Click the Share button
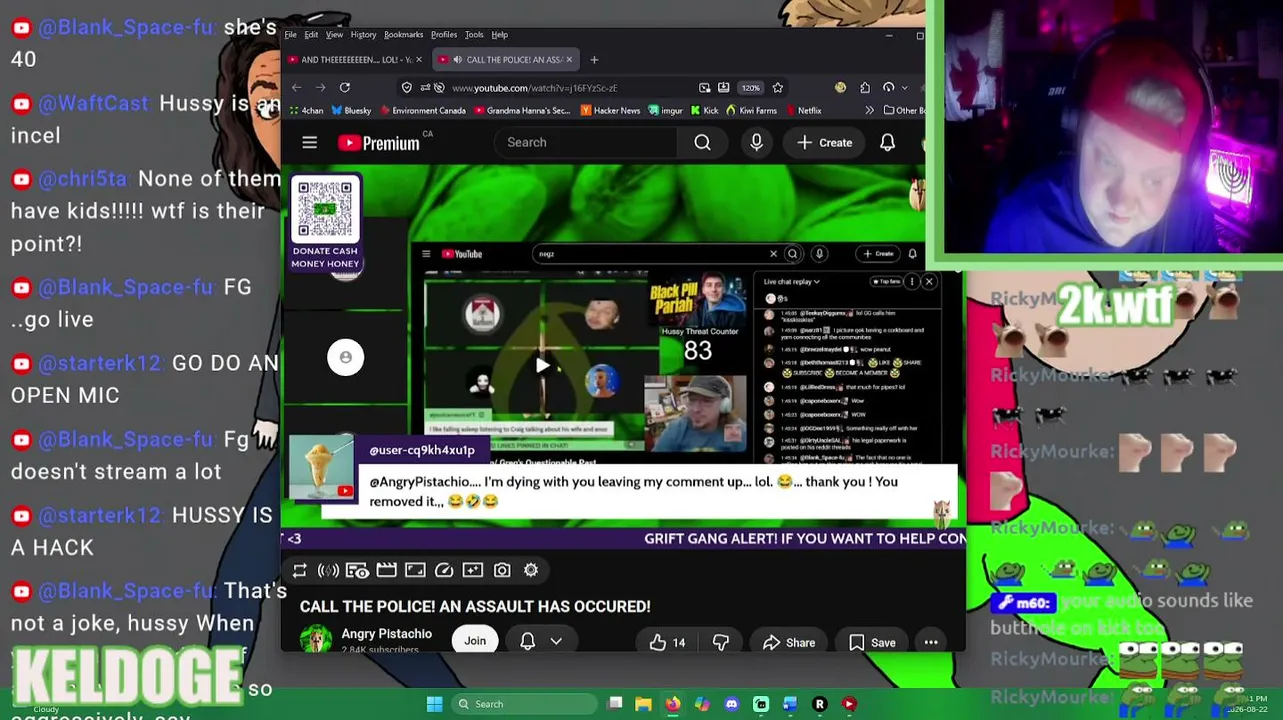The width and height of the screenshot is (1283, 720). point(789,643)
